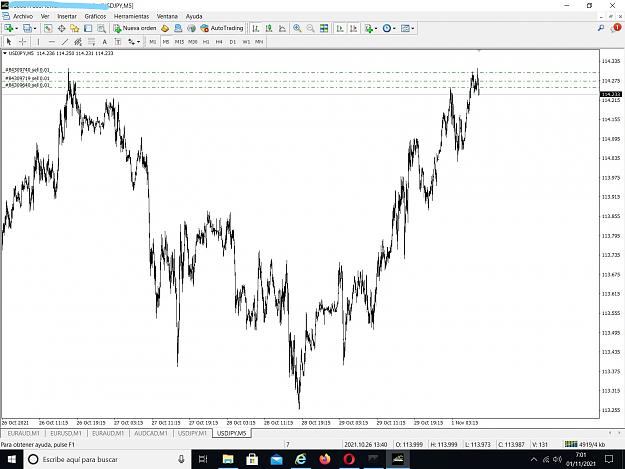
Task: Open the Insertar menu
Action: click(x=67, y=16)
